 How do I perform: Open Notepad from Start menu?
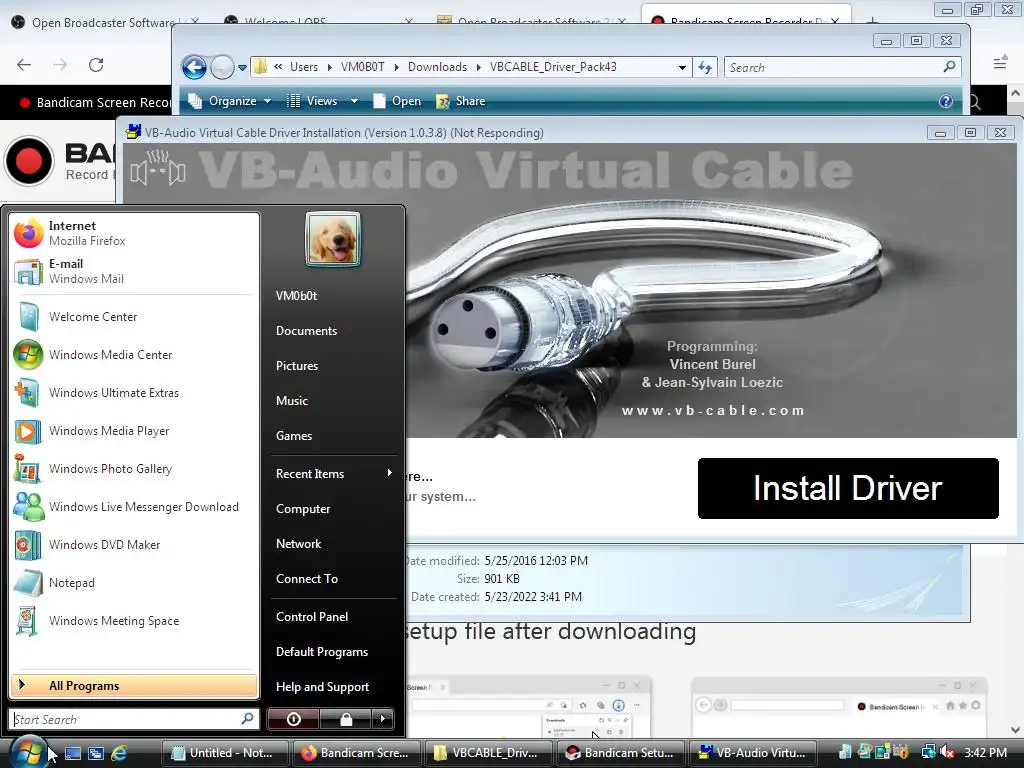tap(134, 583)
